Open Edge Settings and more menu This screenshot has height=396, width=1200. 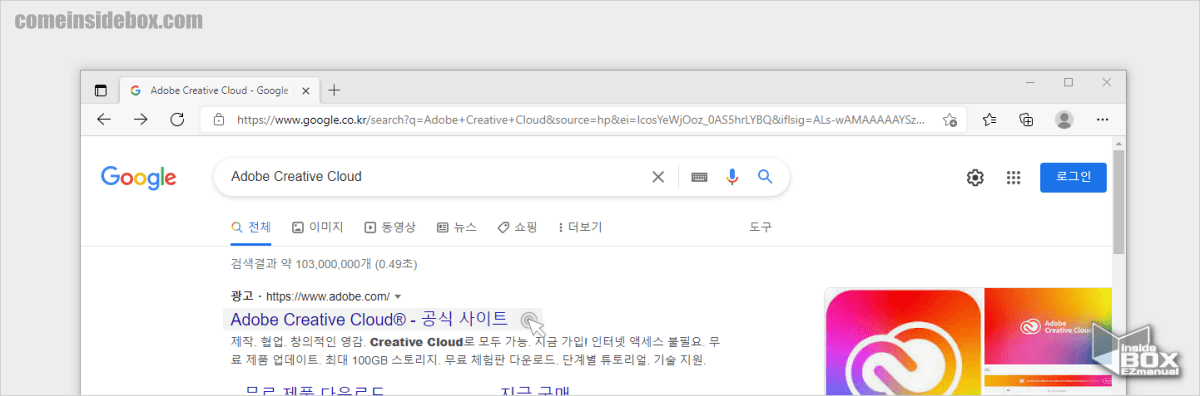click(1102, 120)
